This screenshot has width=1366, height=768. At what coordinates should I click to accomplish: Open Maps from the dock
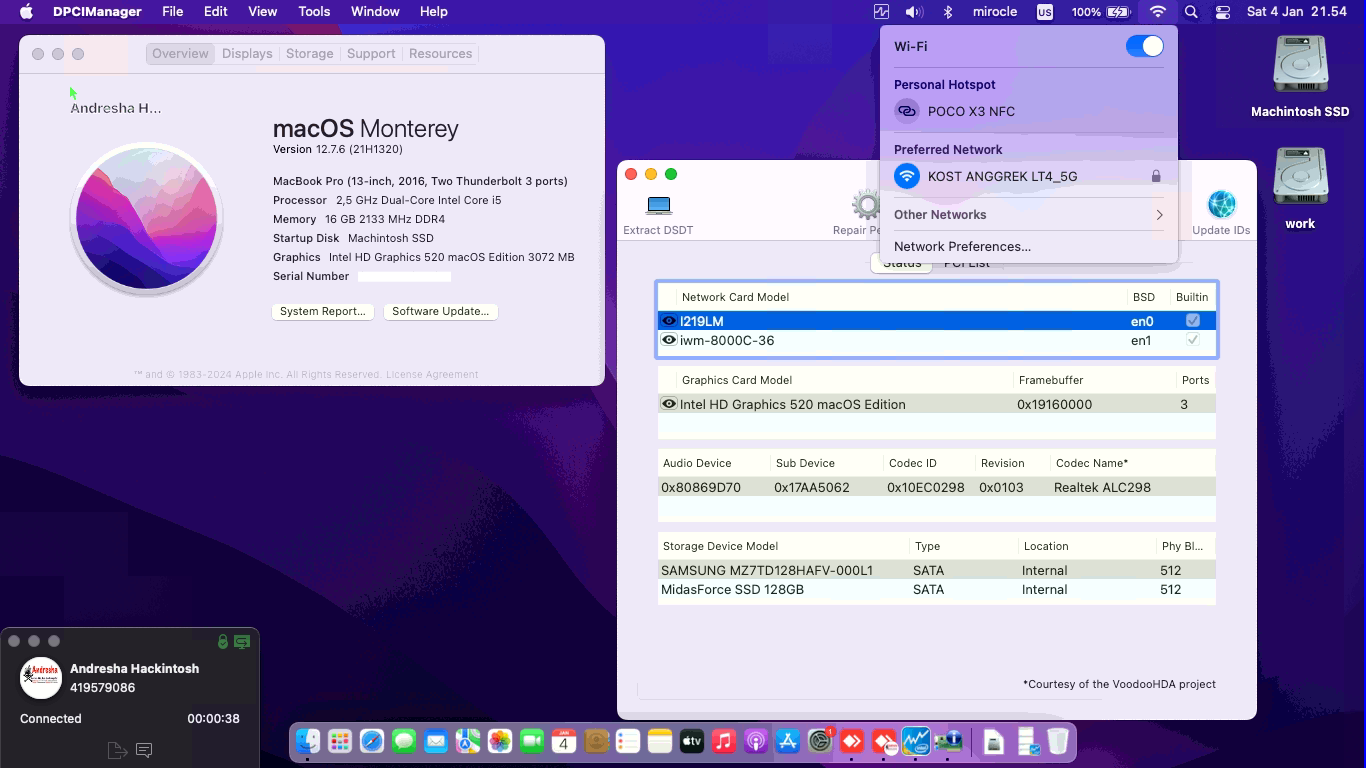[468, 741]
